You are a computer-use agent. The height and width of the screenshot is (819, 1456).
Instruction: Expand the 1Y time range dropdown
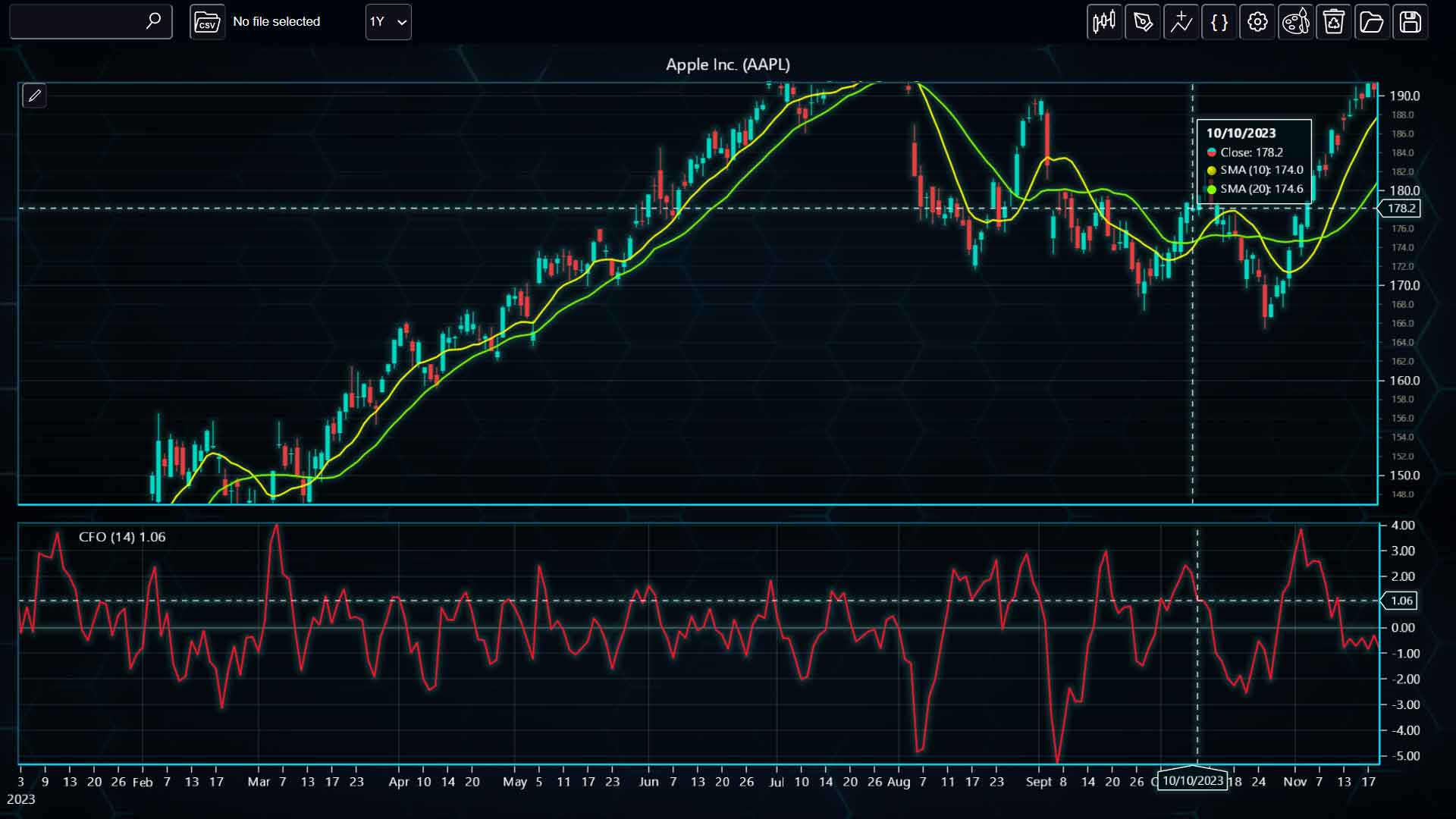pos(388,22)
